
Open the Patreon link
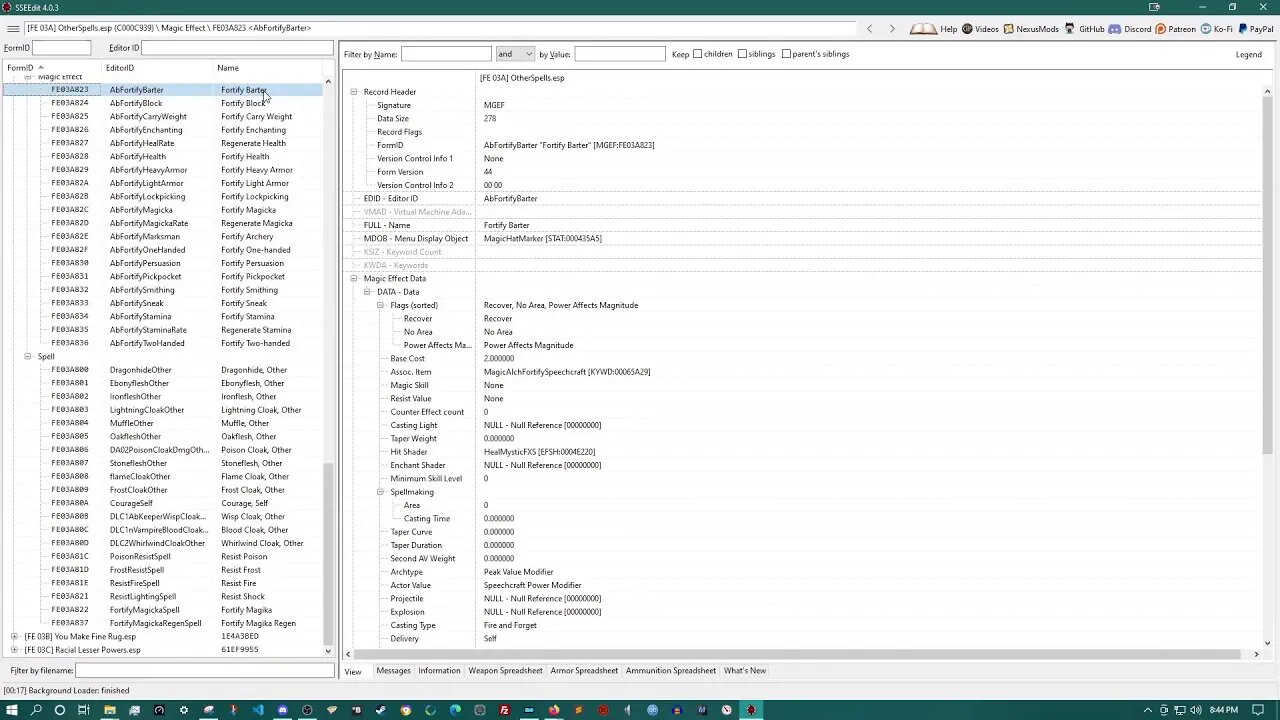coord(1175,29)
